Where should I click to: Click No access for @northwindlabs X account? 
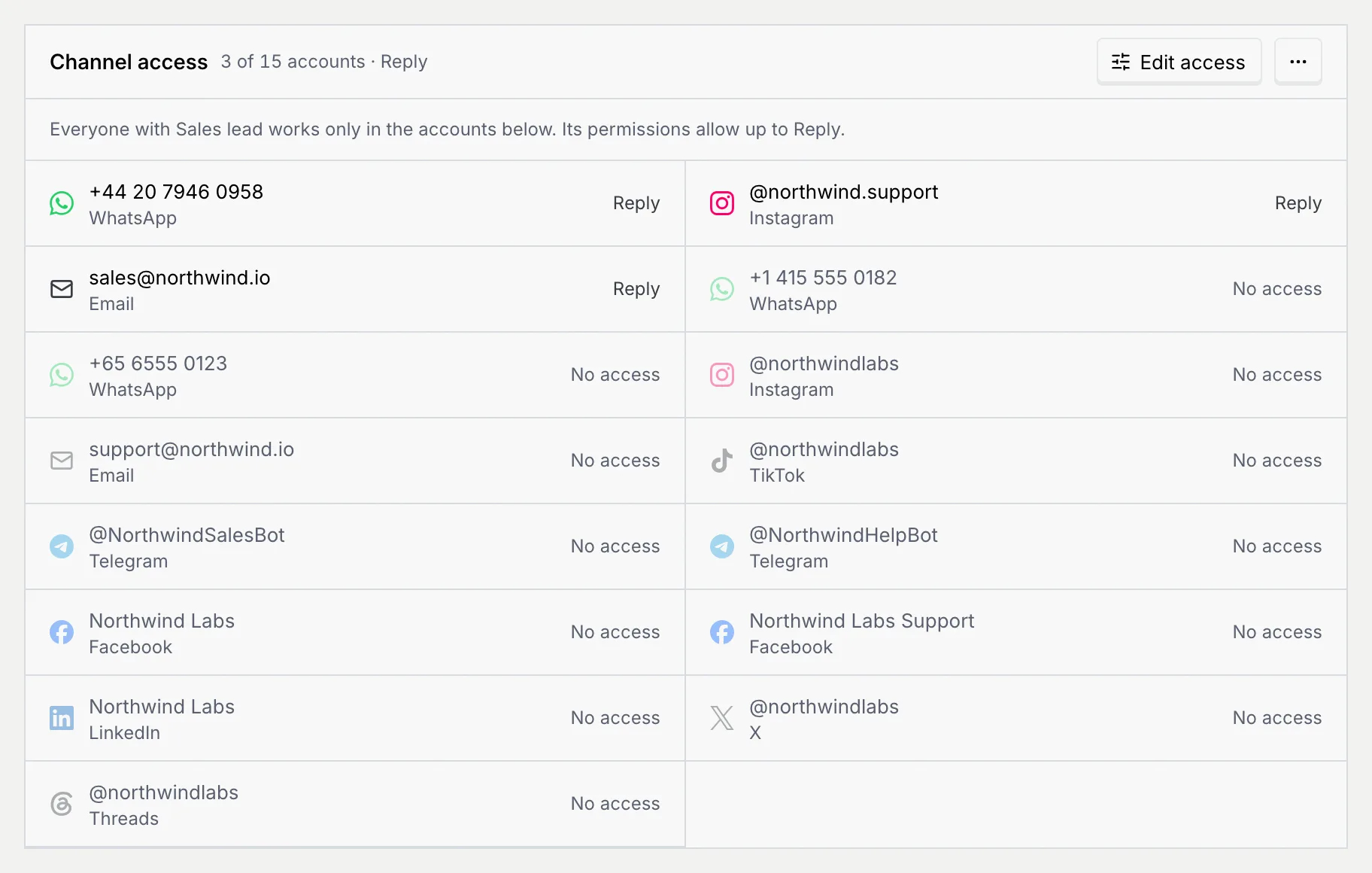[1277, 718]
